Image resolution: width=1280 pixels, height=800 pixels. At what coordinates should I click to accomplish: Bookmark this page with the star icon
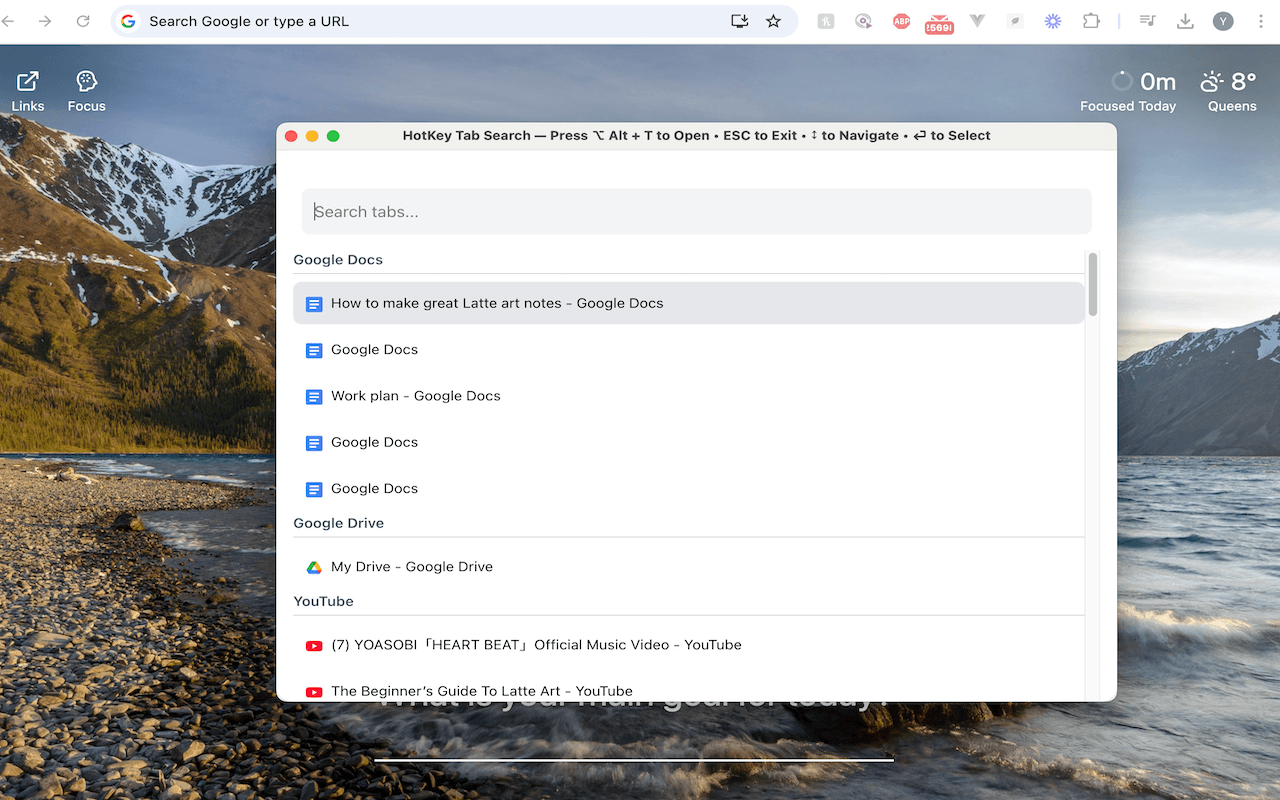pos(773,21)
